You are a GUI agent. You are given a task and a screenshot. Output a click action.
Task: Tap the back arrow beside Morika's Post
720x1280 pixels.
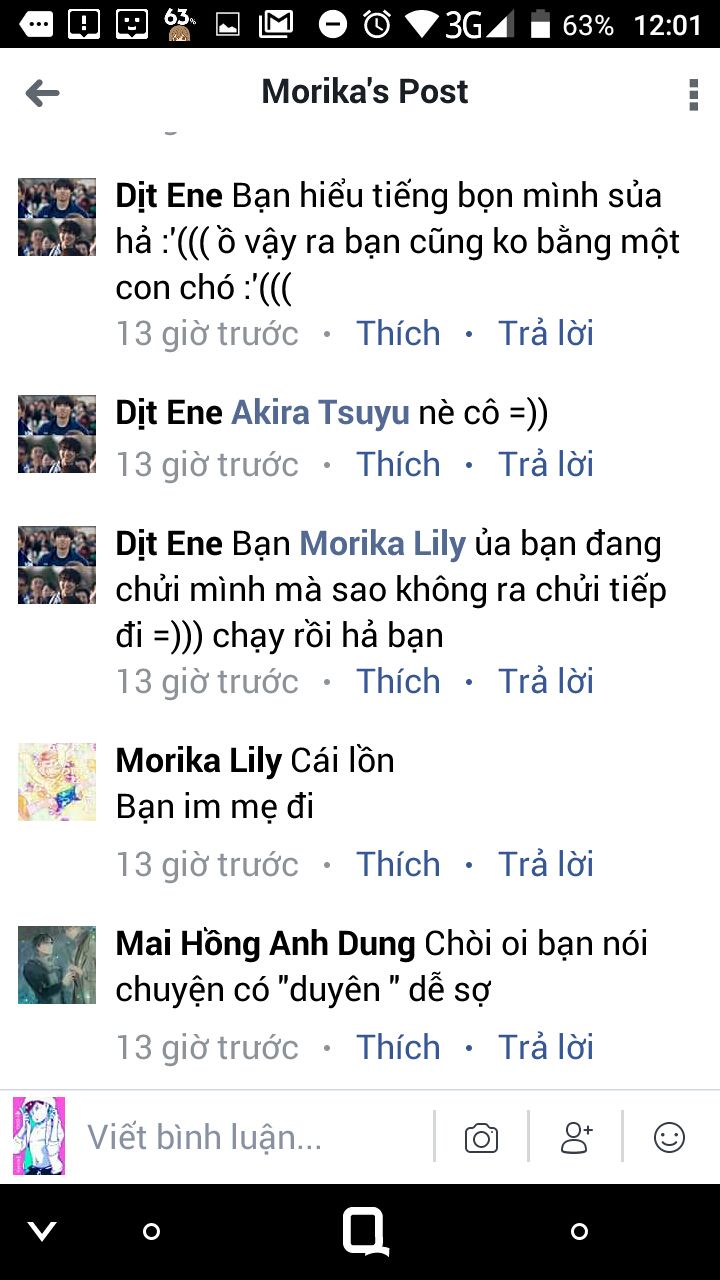tap(42, 93)
